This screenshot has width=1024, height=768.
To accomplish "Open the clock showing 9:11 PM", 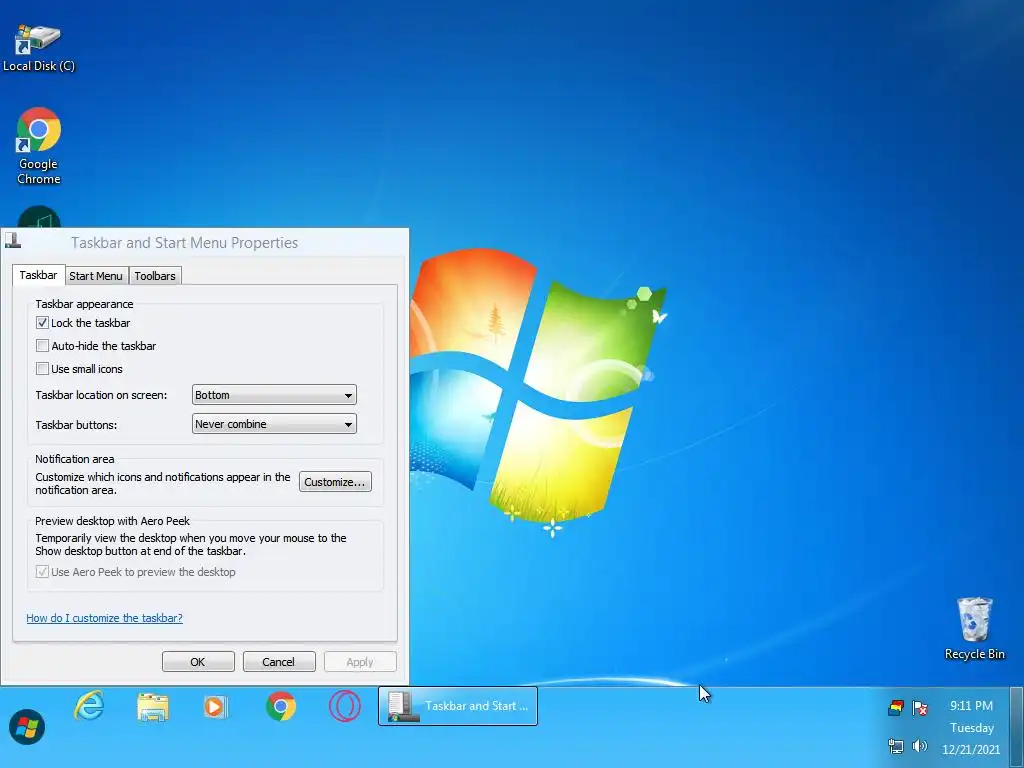I will point(971,706).
